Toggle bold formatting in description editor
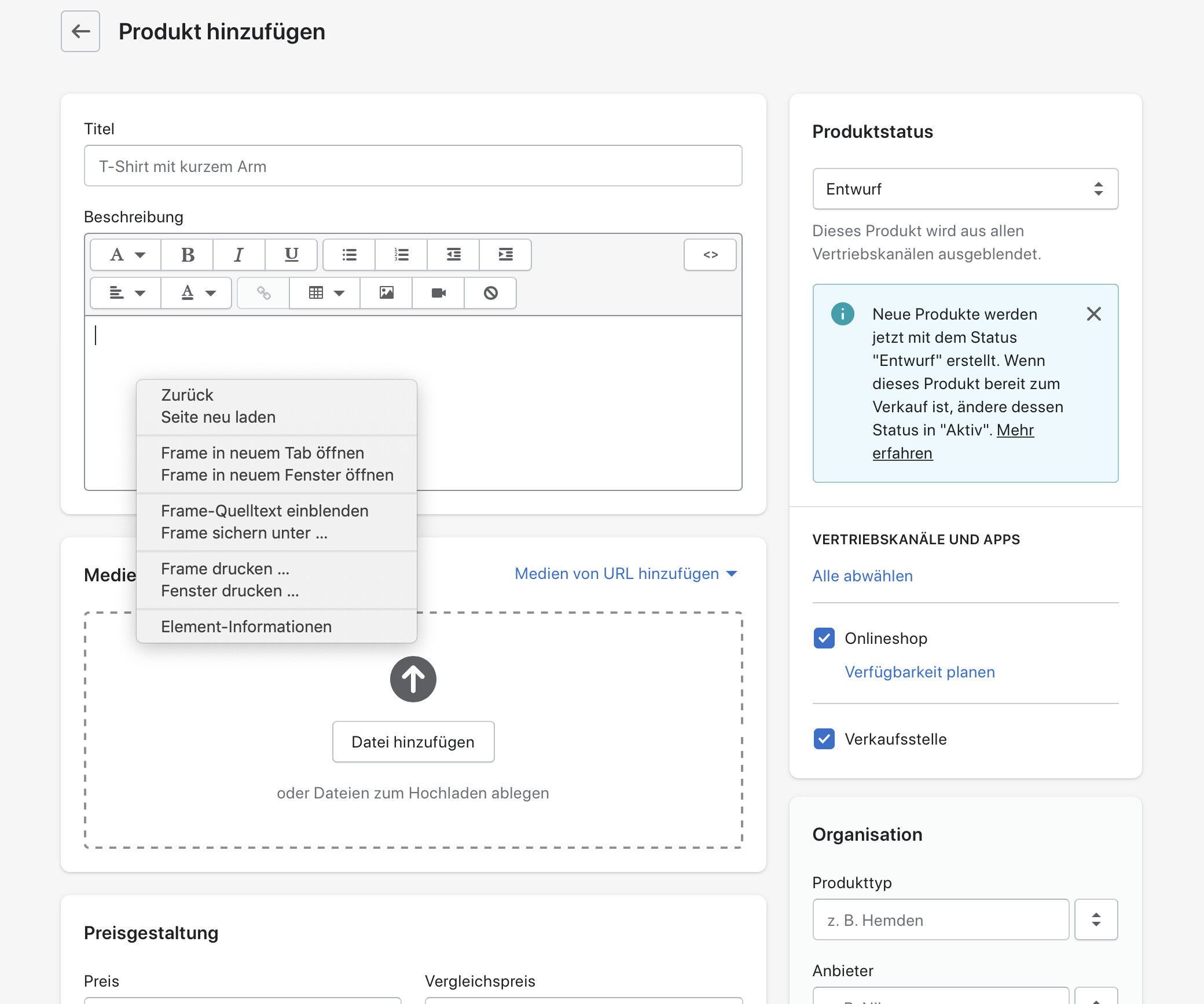 (x=188, y=255)
